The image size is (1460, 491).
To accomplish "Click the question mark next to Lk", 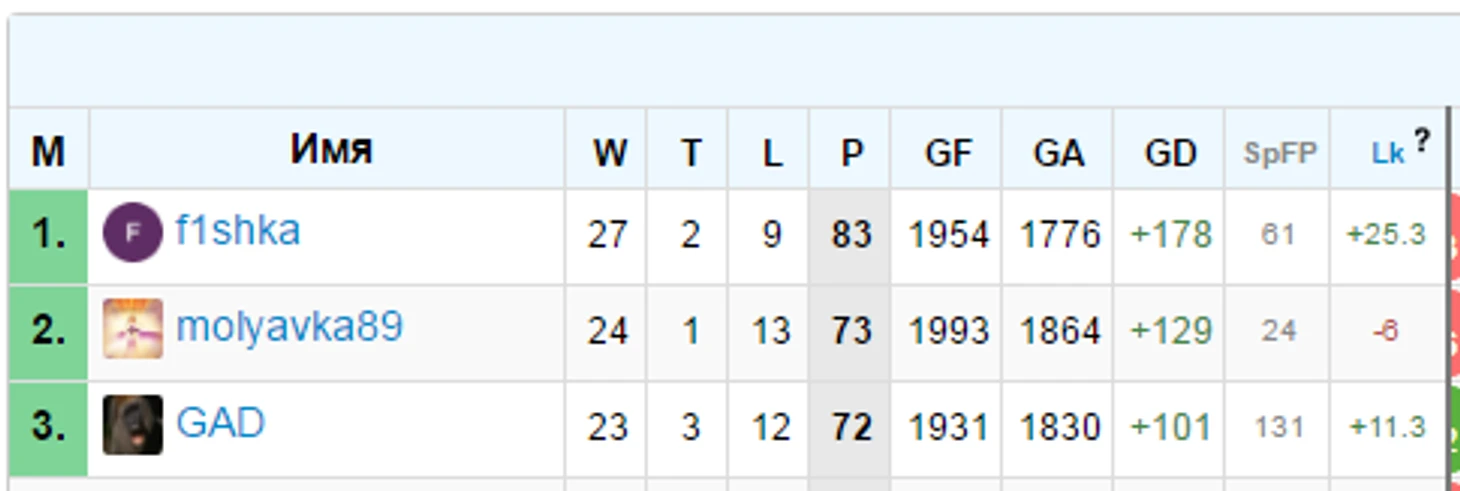I will 1421,142.
